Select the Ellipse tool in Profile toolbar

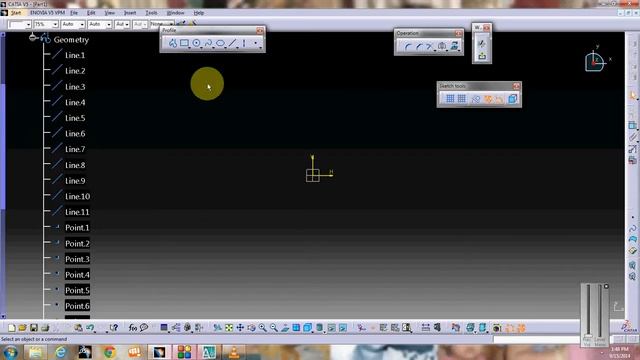tap(220, 43)
